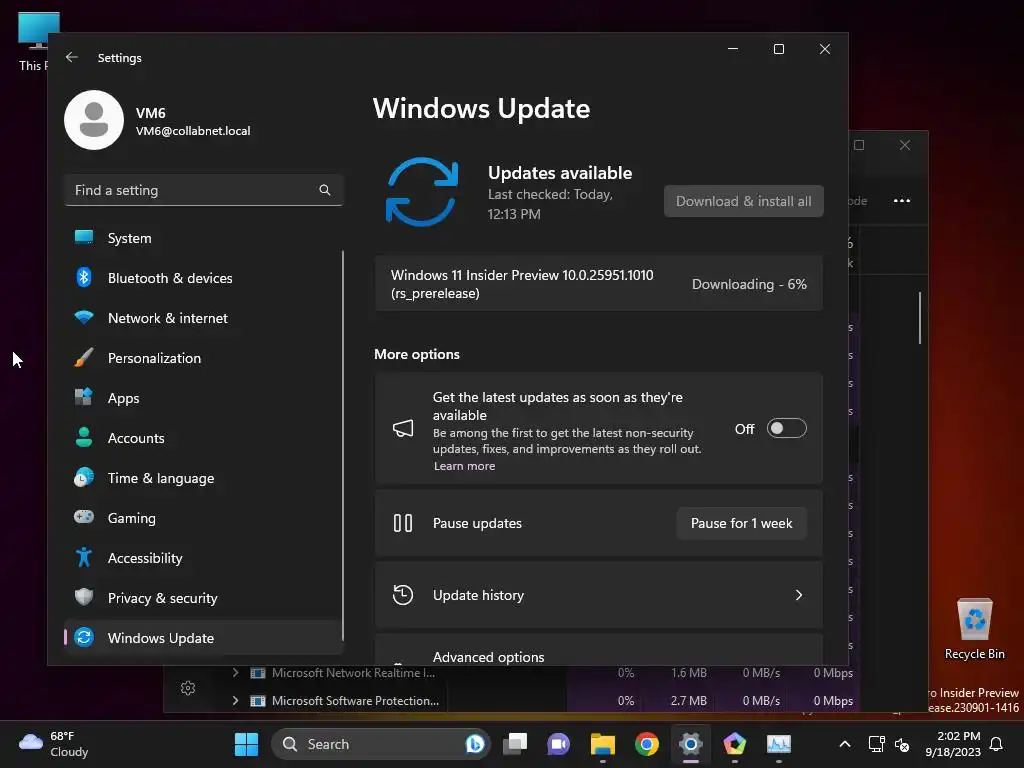Select the Windows 11 Insider Preview update row
This screenshot has width=1024, height=768.
(599, 284)
